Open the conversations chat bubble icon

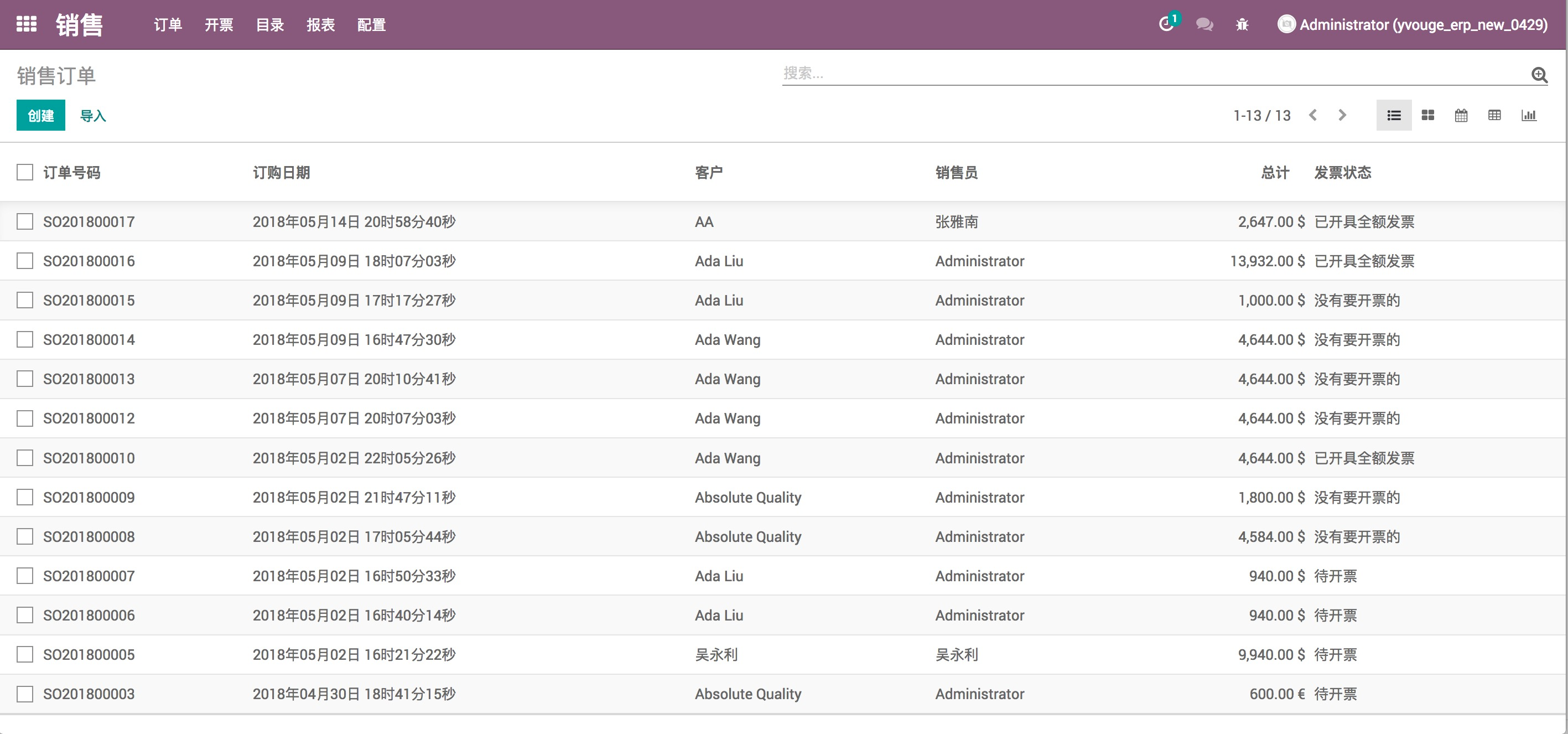click(1204, 24)
